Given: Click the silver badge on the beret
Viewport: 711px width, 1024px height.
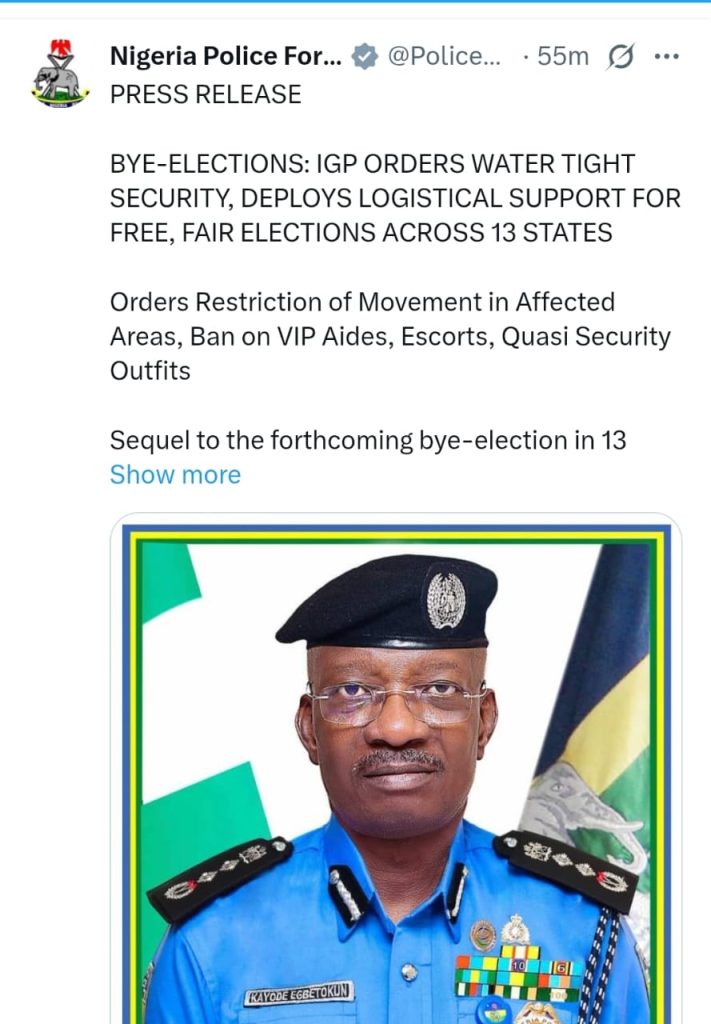Looking at the screenshot, I should pos(446,600).
